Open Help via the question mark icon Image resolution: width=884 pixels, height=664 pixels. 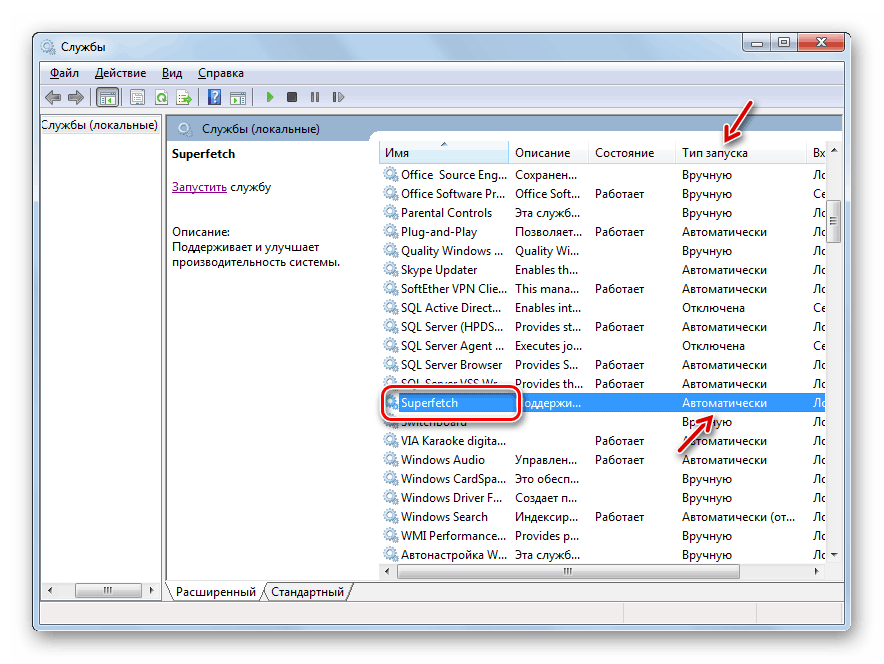[214, 98]
